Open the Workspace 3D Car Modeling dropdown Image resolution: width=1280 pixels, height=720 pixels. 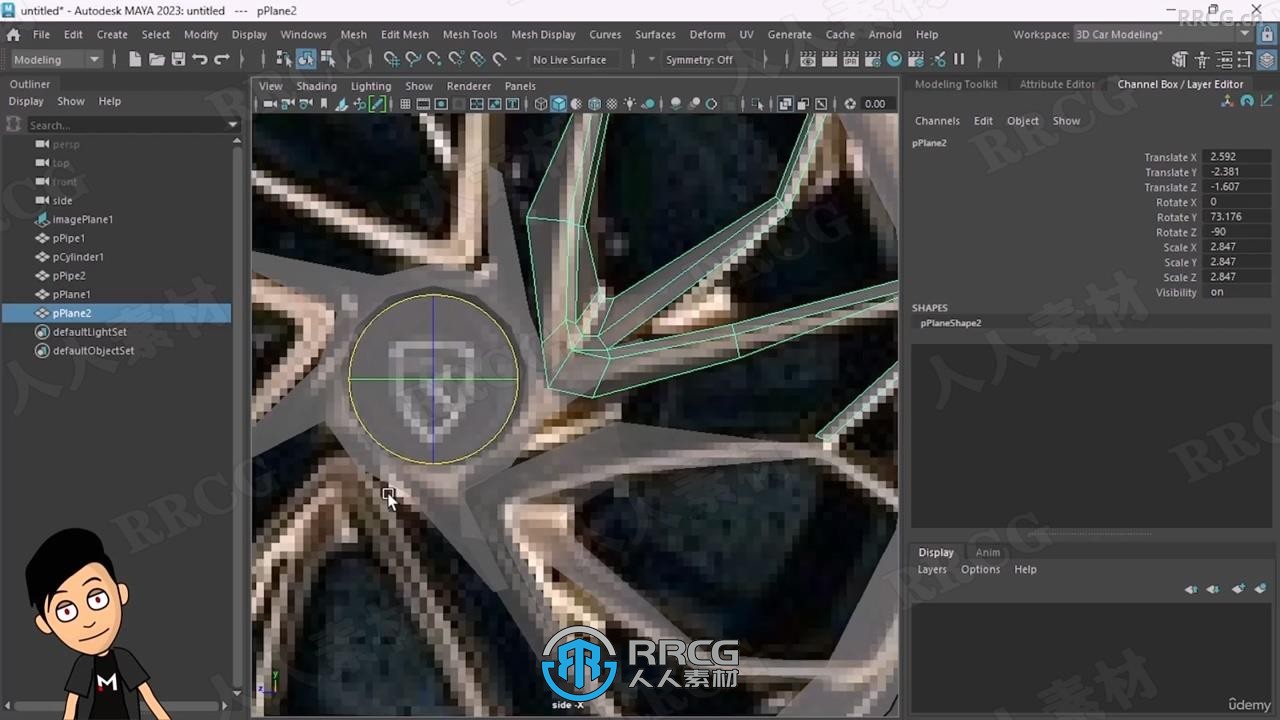point(1164,34)
